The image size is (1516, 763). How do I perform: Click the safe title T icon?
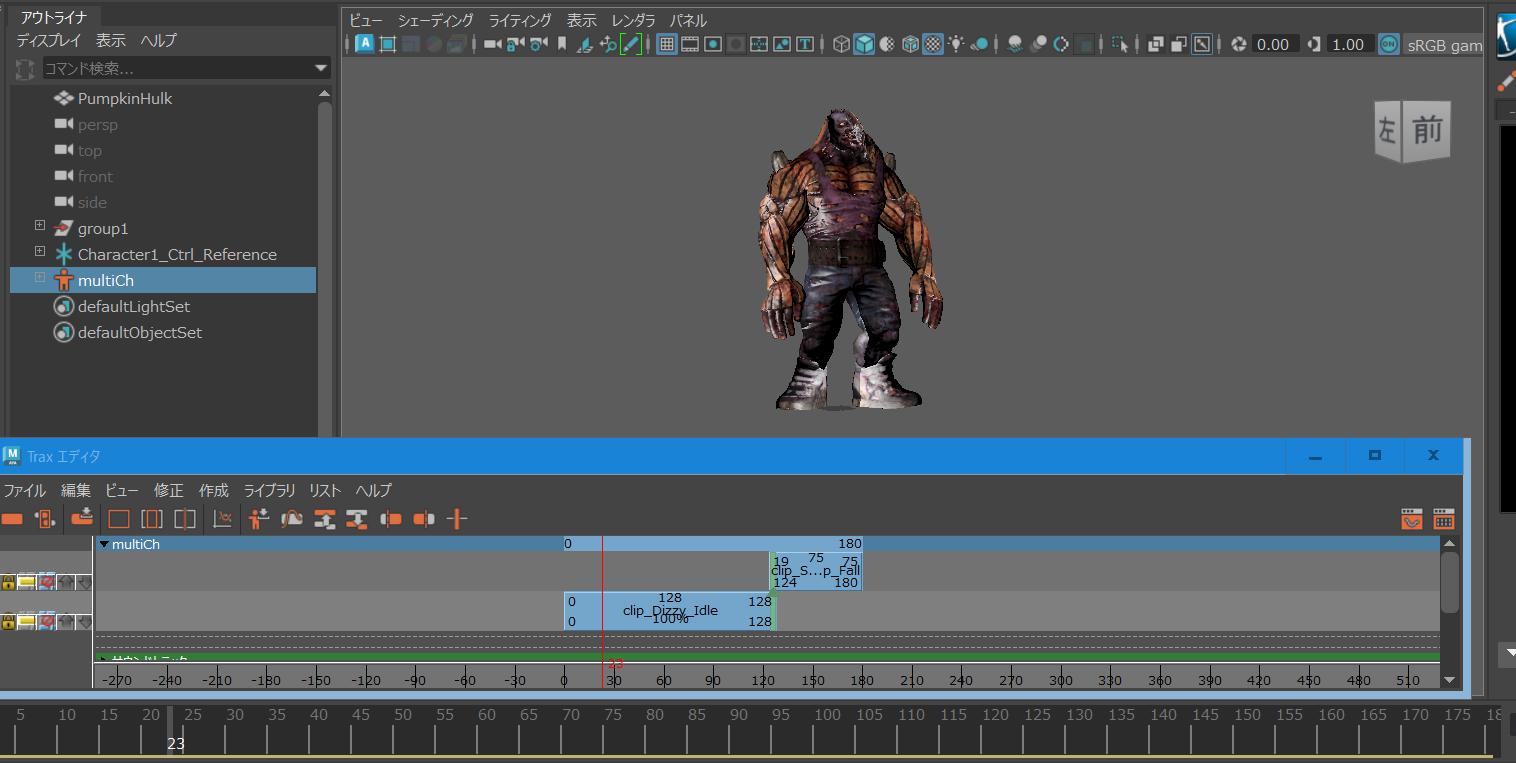point(804,44)
